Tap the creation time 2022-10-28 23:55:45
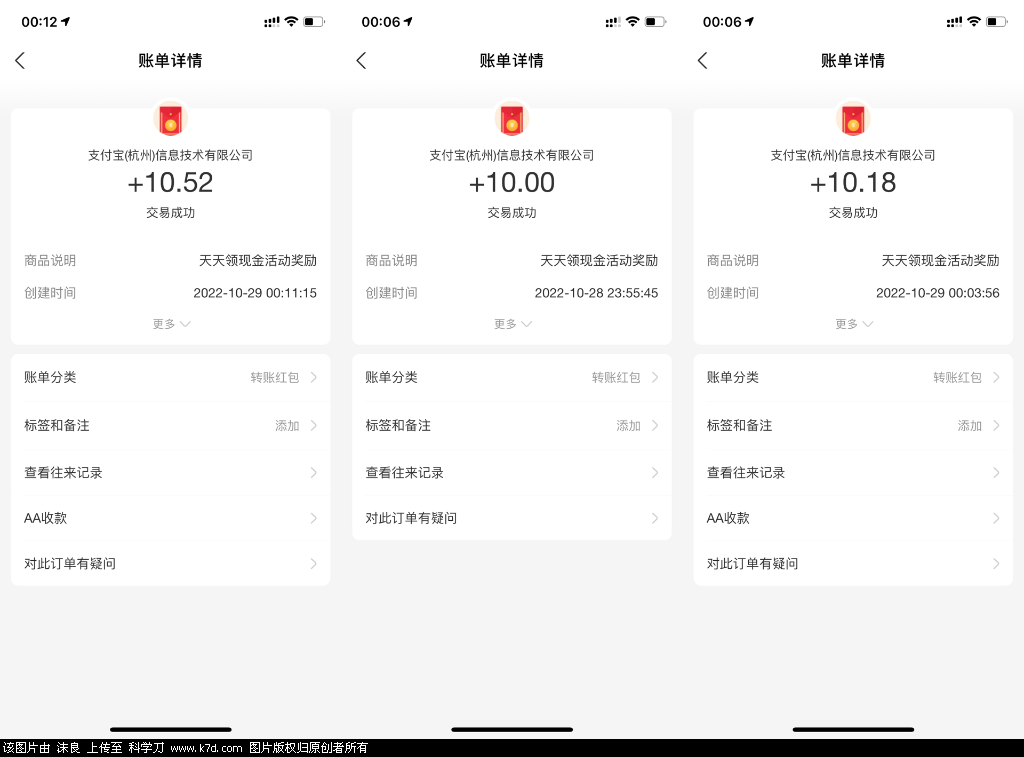This screenshot has height=757, width=1024. [596, 293]
